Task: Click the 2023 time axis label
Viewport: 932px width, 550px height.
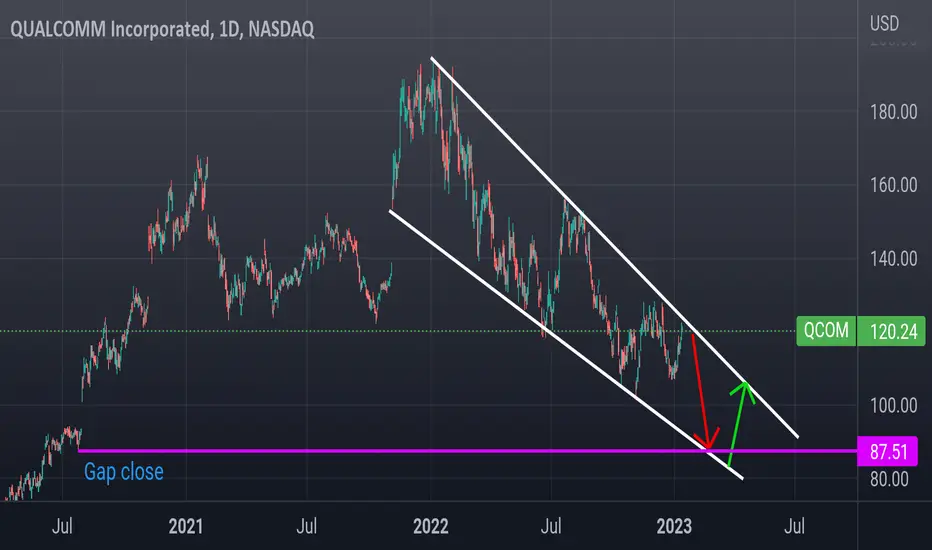Action: (674, 526)
